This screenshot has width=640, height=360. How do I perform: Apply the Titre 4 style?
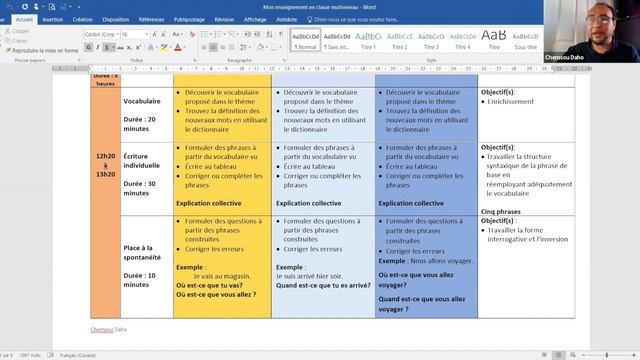(x=462, y=40)
